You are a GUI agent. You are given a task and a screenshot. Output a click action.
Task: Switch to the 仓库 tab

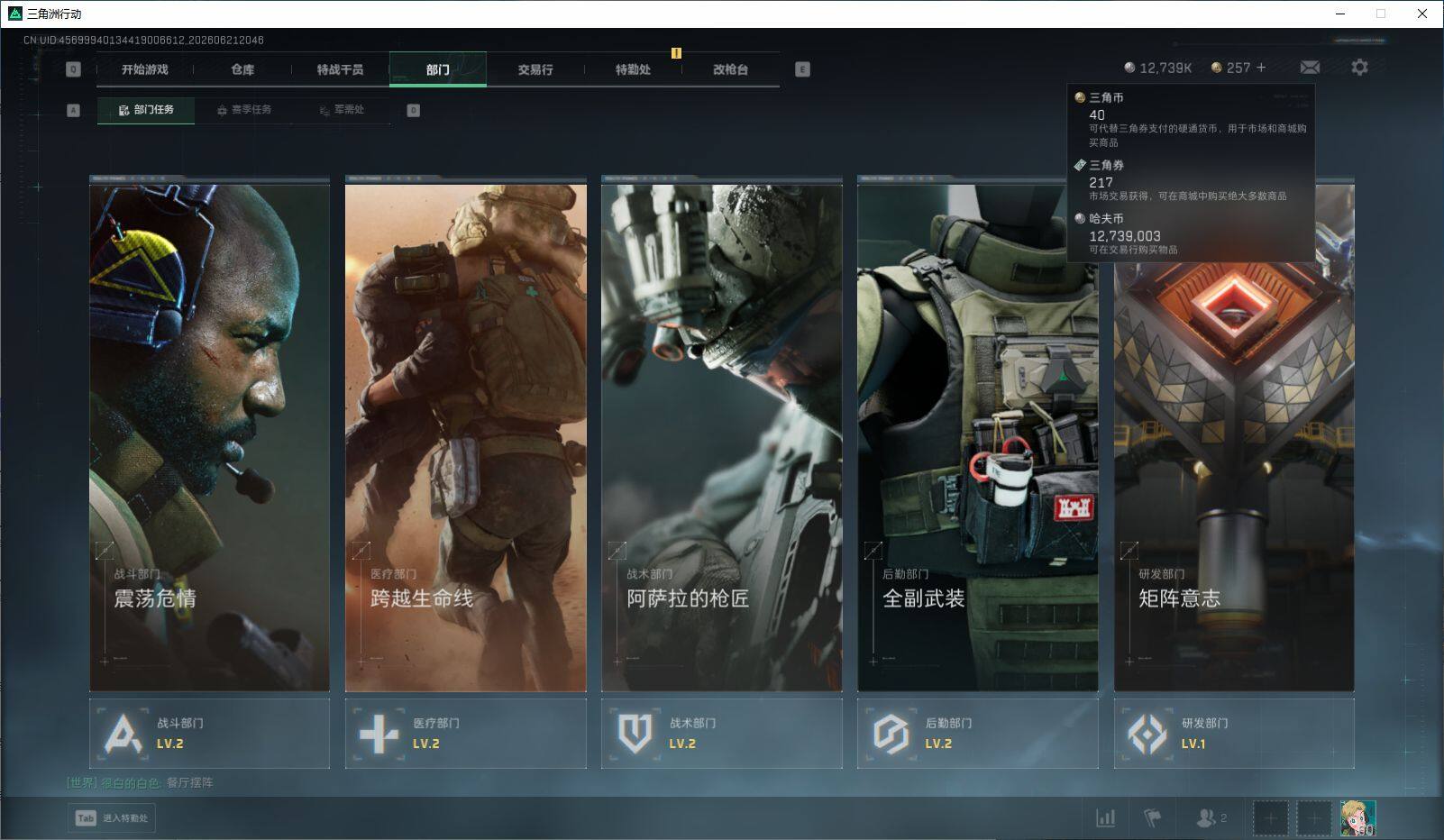[x=242, y=69]
